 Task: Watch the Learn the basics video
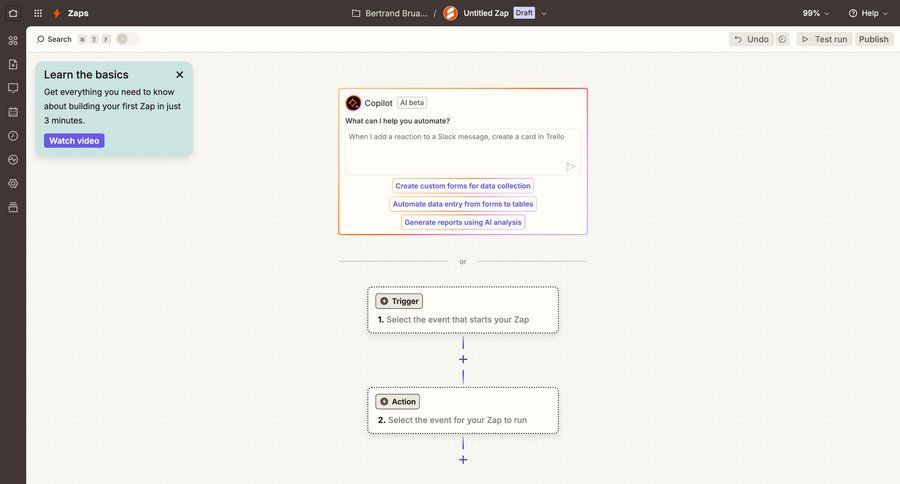click(x=74, y=141)
